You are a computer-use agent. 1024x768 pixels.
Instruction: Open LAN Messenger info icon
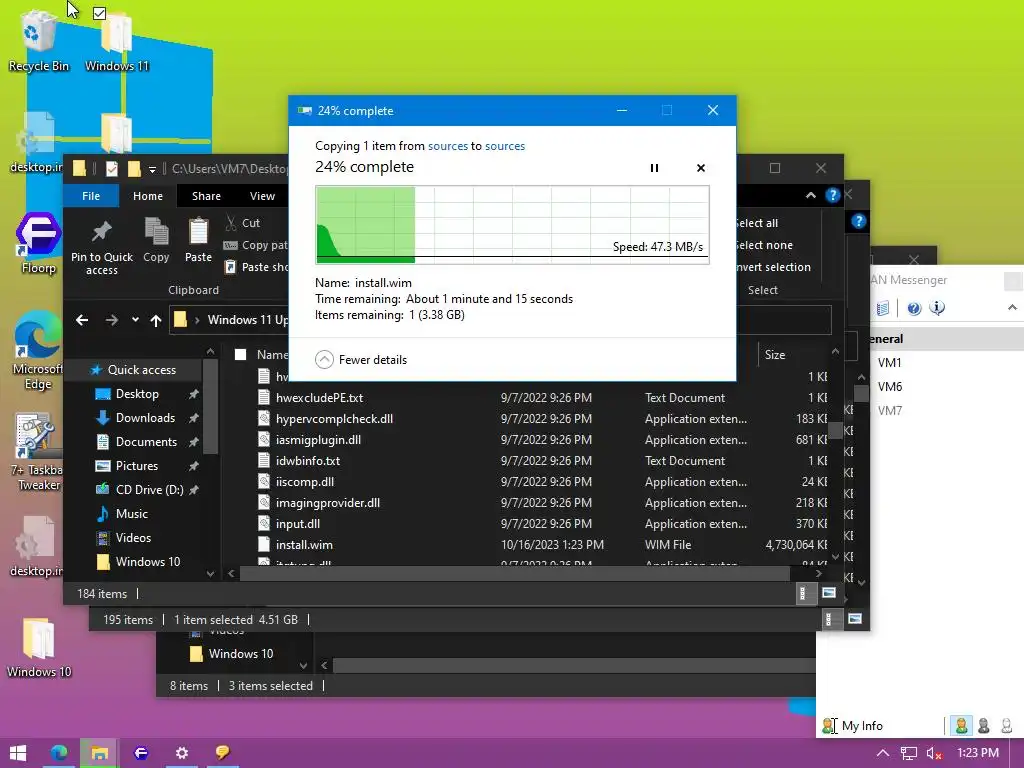pyautogui.click(x=937, y=308)
